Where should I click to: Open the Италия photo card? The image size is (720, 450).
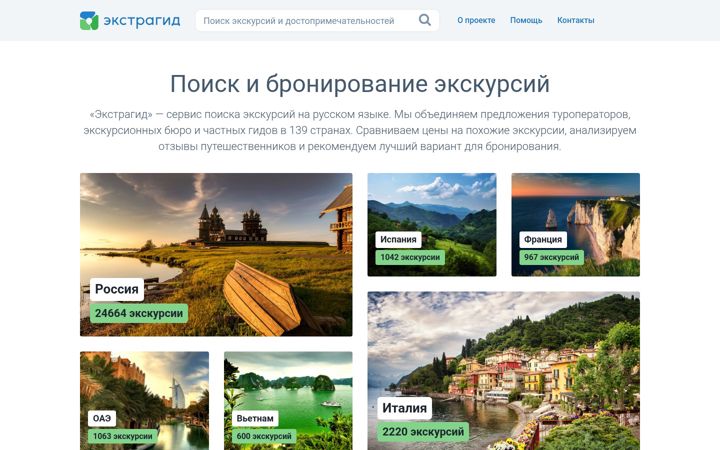click(504, 371)
